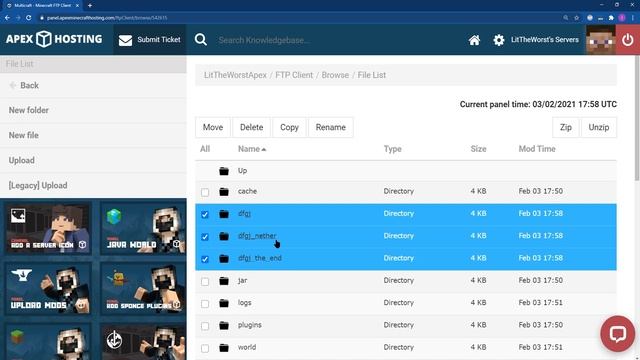Reload the page with browser refresh
The height and width of the screenshot is (360, 640).
point(28,18)
